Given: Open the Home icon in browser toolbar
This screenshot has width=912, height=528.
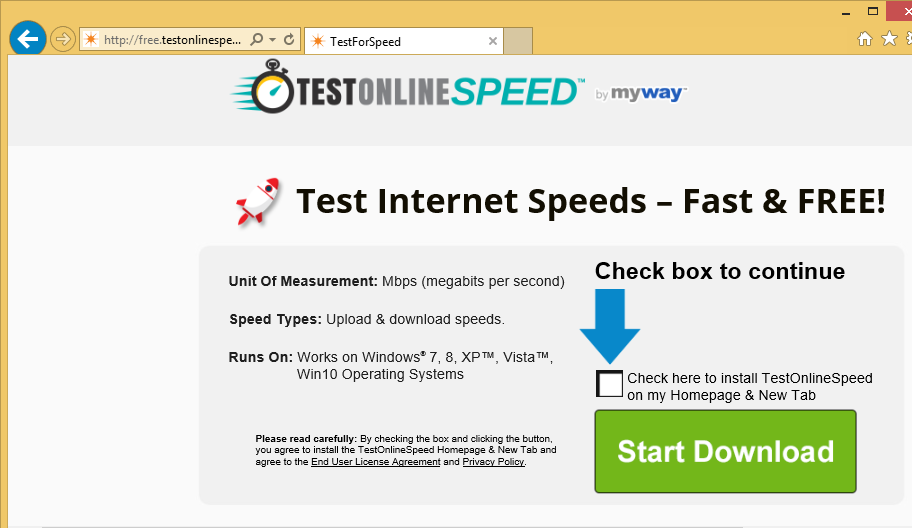Looking at the screenshot, I should tap(865, 39).
